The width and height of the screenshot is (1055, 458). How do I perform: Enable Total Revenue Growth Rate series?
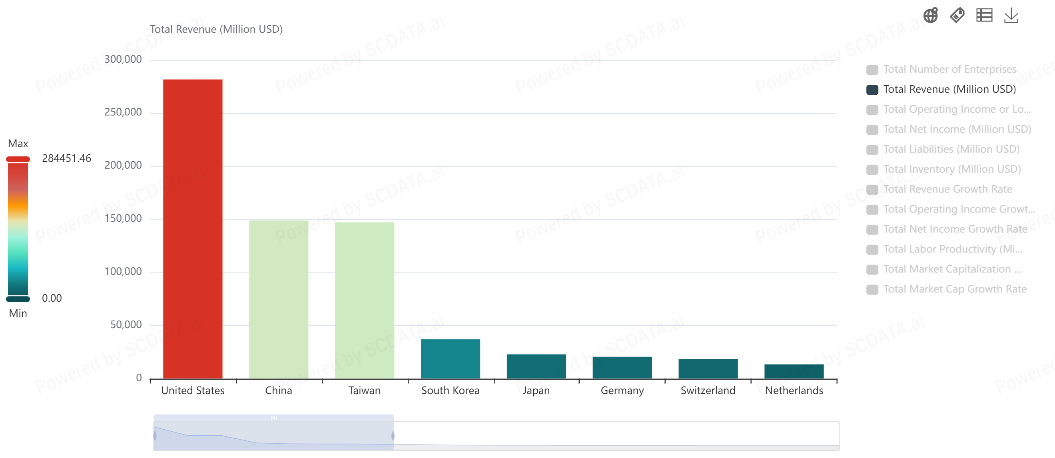click(x=947, y=190)
